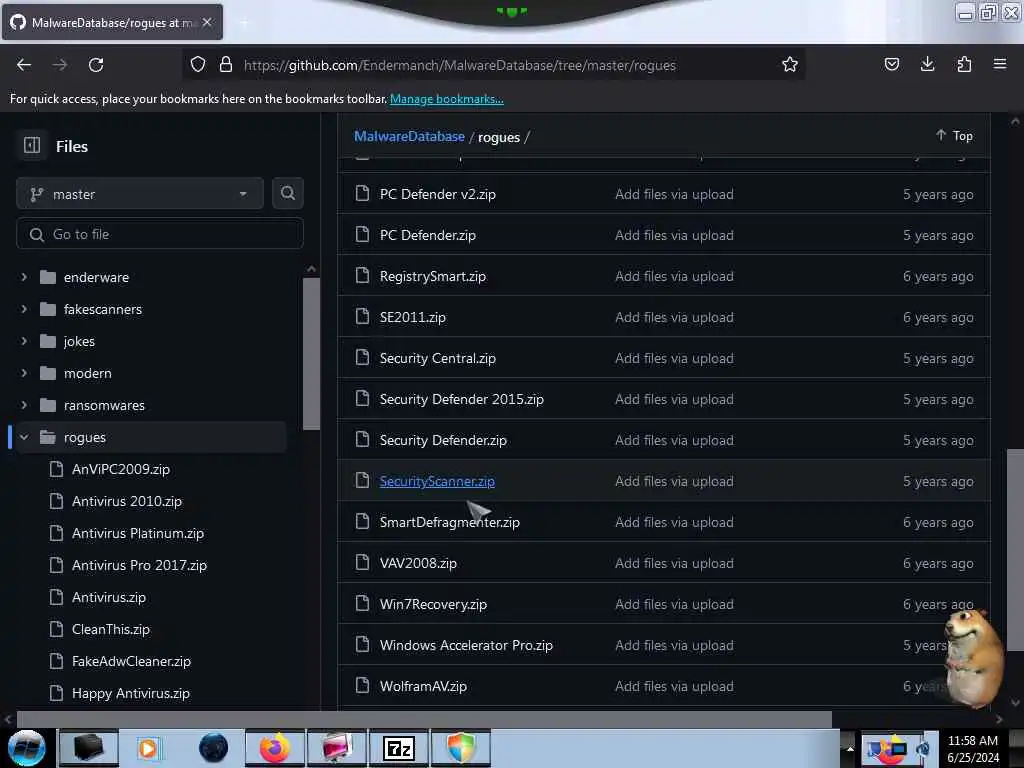Reload the page with the refresh icon

tap(96, 65)
